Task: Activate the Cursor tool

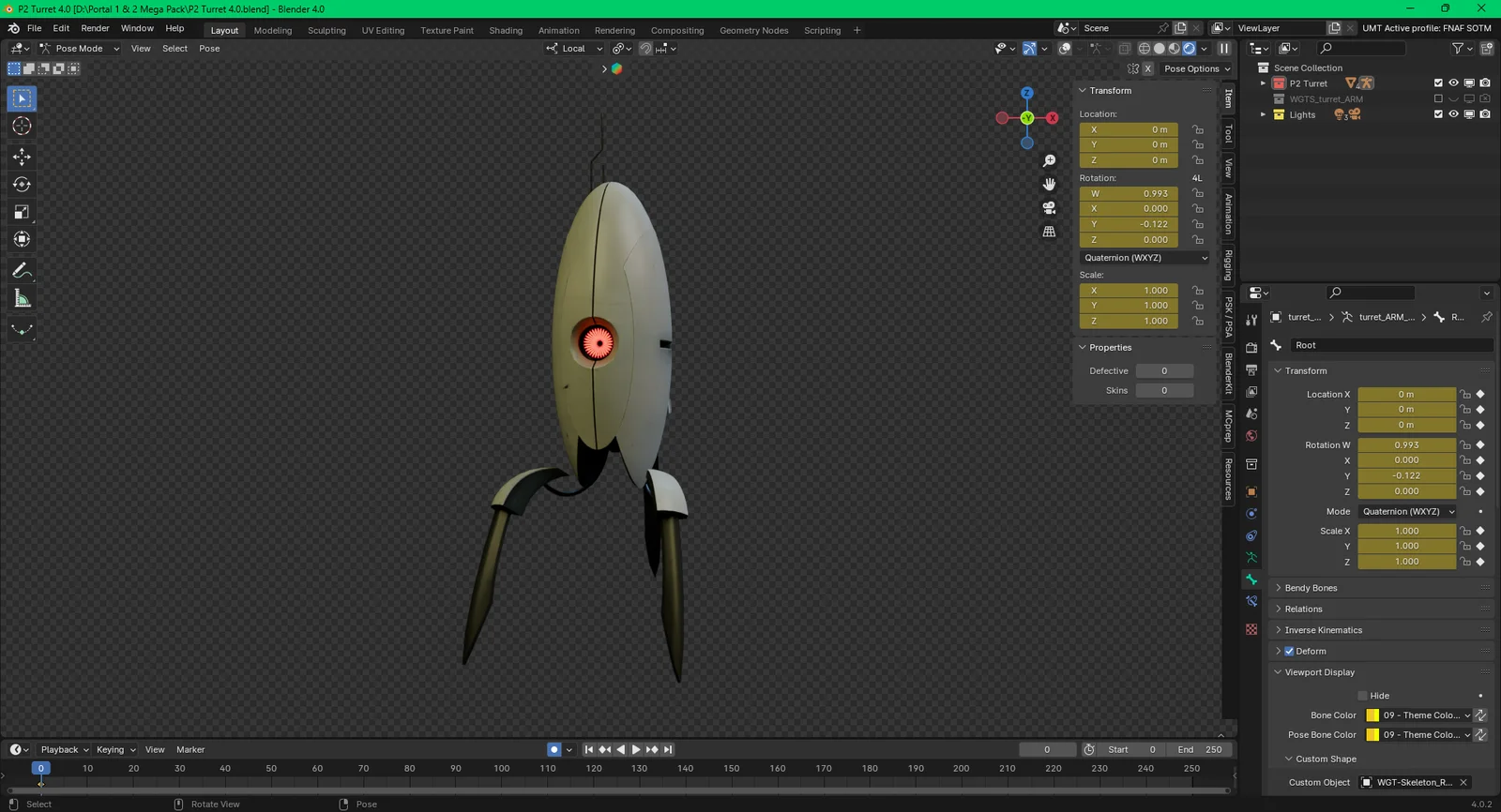Action: [x=22, y=126]
